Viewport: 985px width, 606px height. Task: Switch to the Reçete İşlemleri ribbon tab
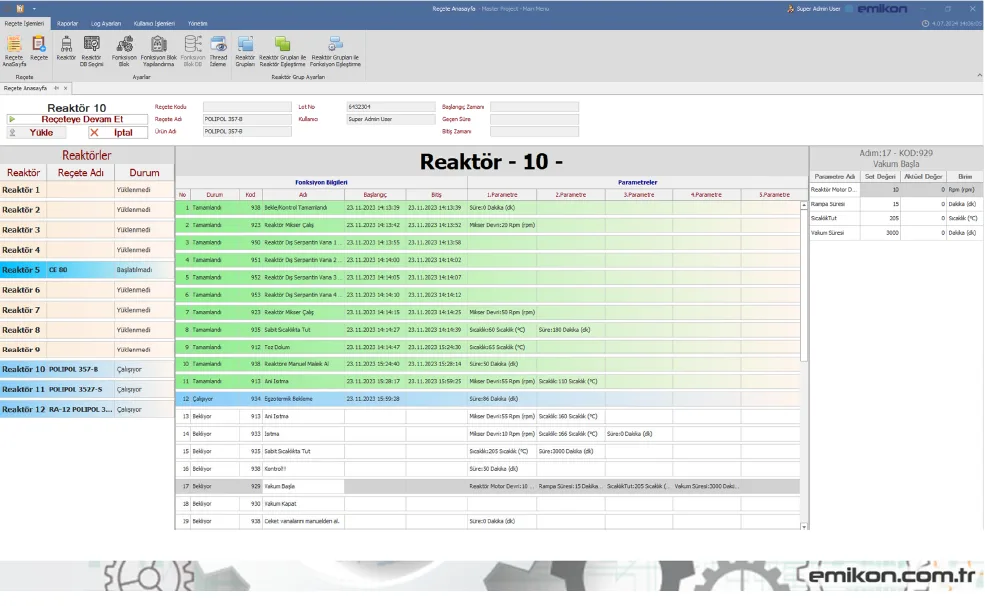[24, 23]
